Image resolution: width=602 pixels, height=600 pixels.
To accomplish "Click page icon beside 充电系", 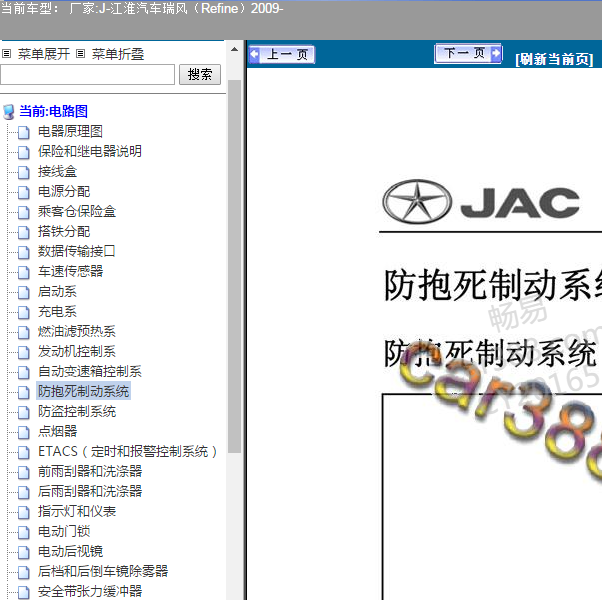I will click(x=24, y=312).
